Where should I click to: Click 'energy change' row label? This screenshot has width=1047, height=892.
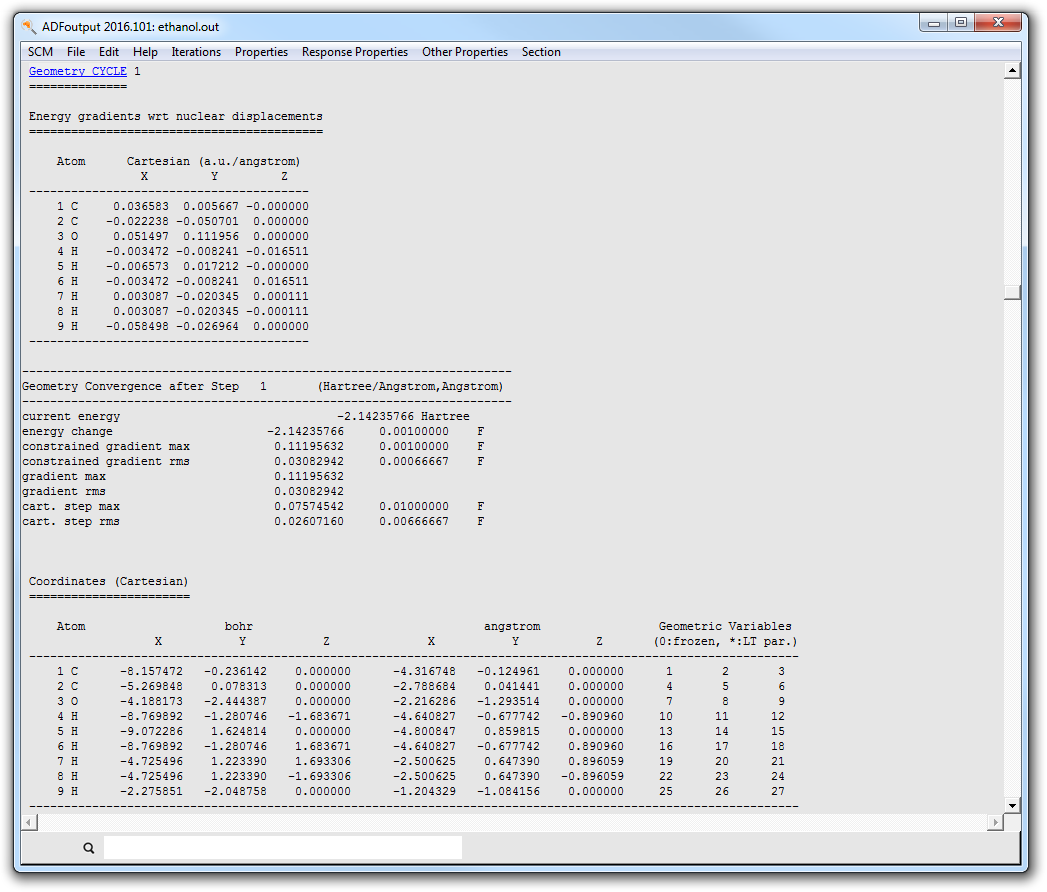[x=67, y=432]
